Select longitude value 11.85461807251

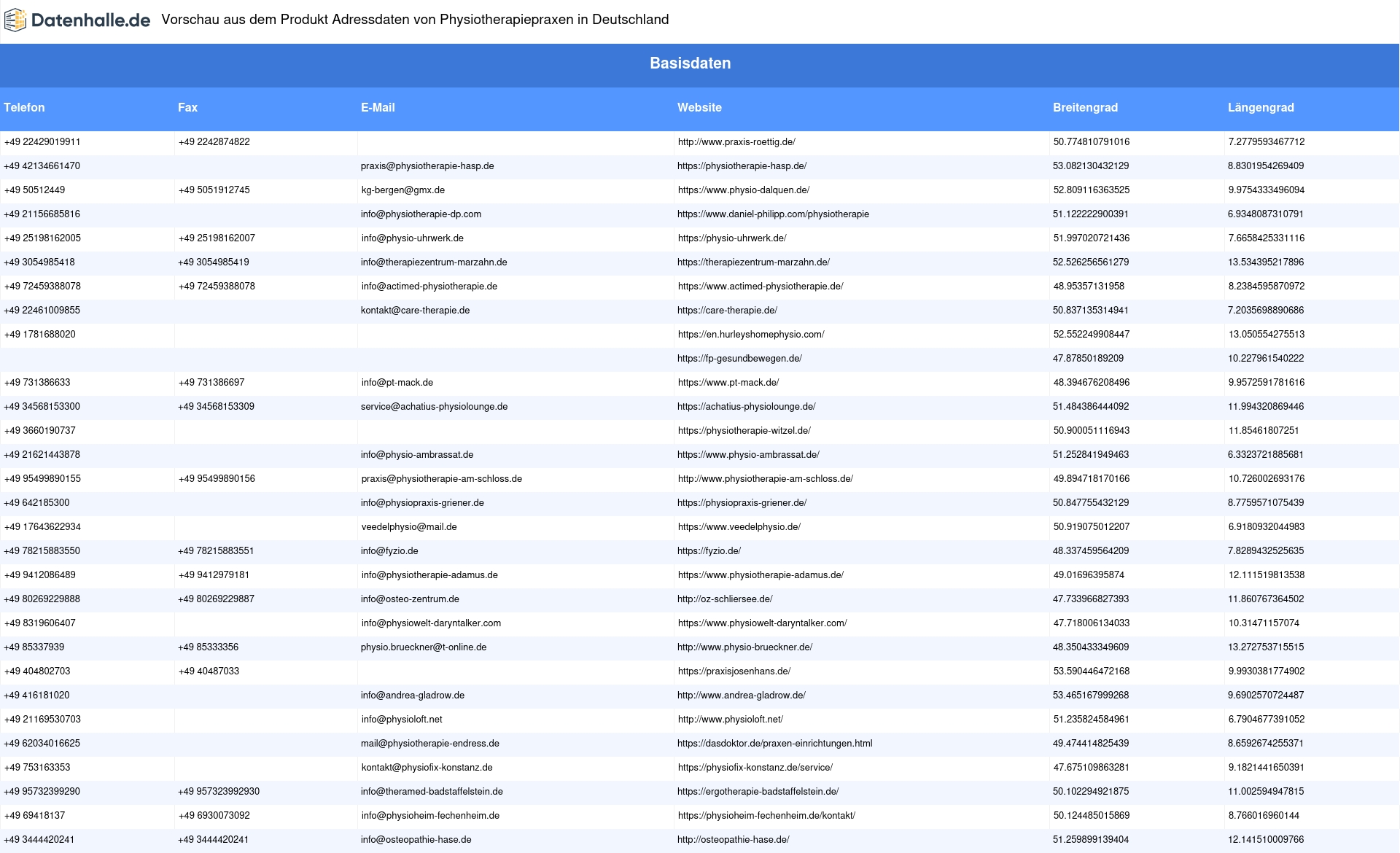tap(1264, 431)
